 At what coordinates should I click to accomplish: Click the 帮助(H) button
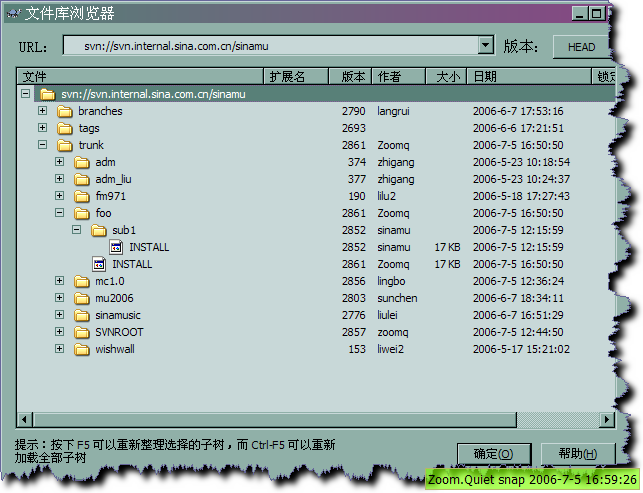pyautogui.click(x=579, y=454)
